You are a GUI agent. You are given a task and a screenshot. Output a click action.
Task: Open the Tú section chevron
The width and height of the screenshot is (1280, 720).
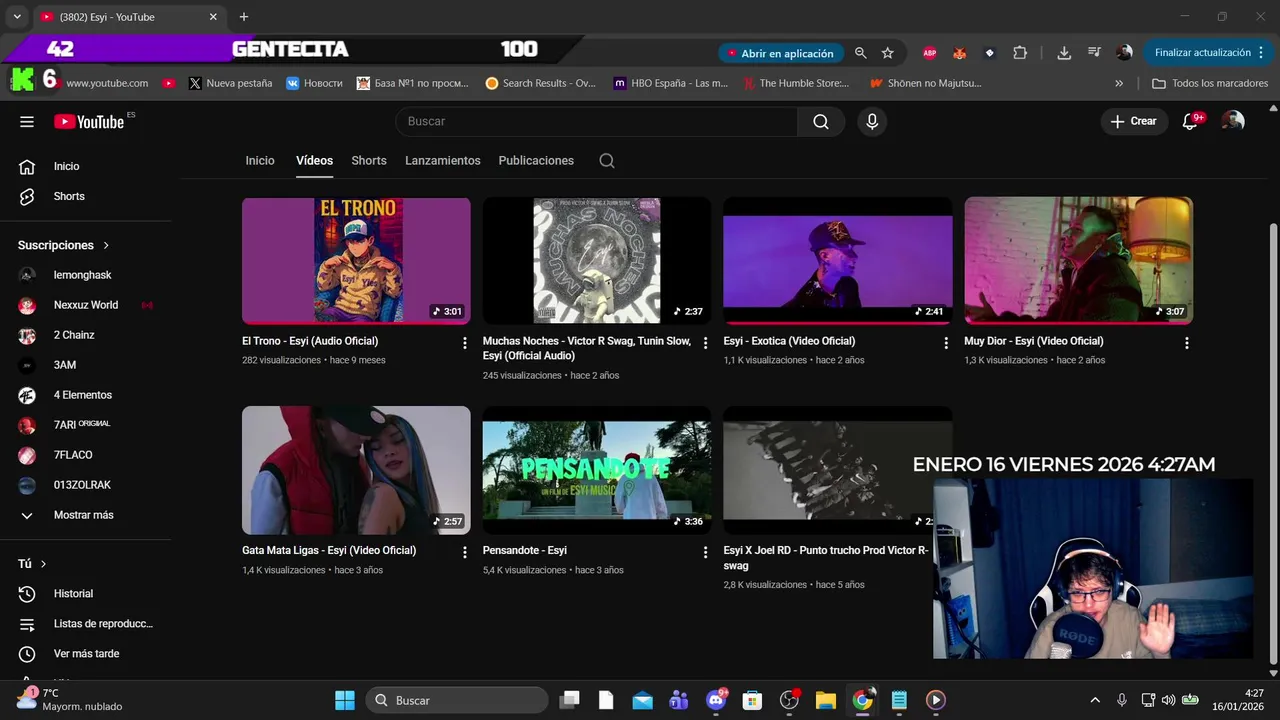click(x=43, y=564)
